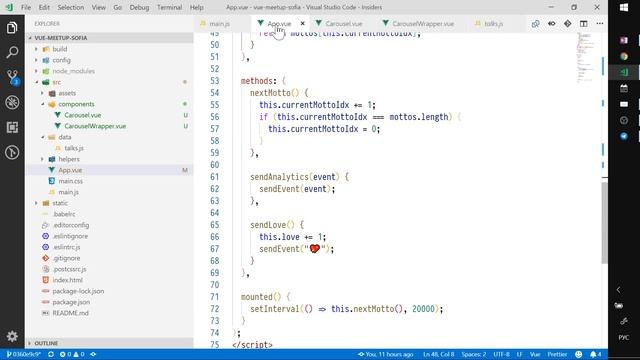The width and height of the screenshot is (640, 360).
Task: Open the Telegram icon in taskbar
Action: (624, 136)
